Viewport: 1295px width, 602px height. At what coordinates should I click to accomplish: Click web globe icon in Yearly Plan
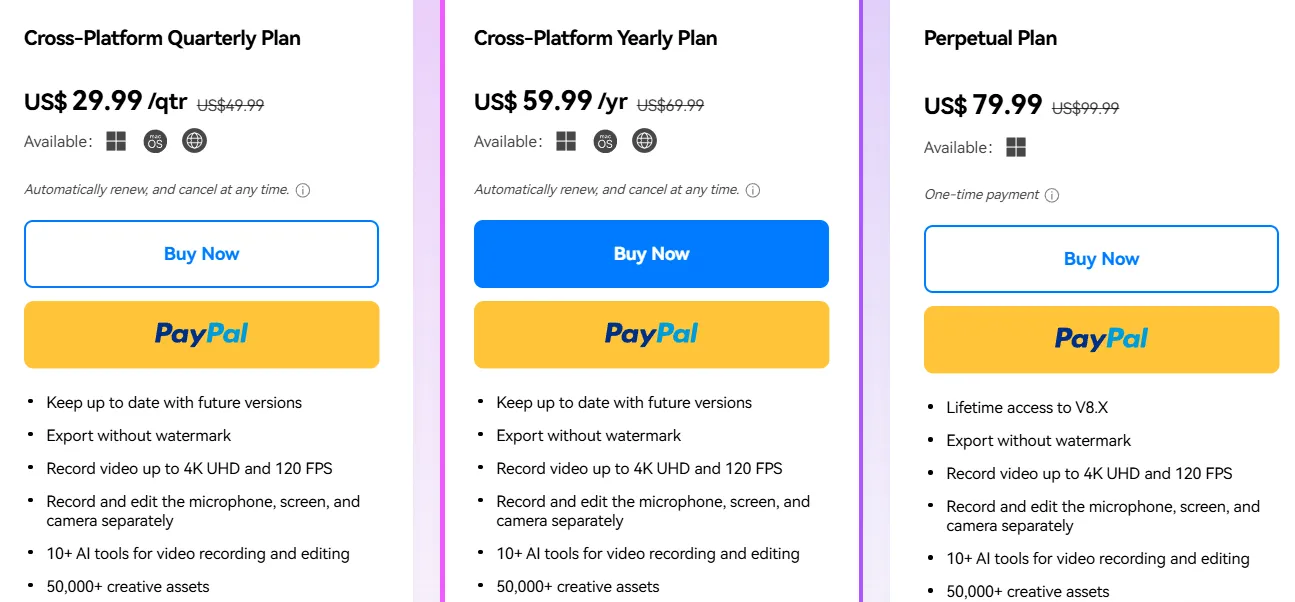pos(645,141)
